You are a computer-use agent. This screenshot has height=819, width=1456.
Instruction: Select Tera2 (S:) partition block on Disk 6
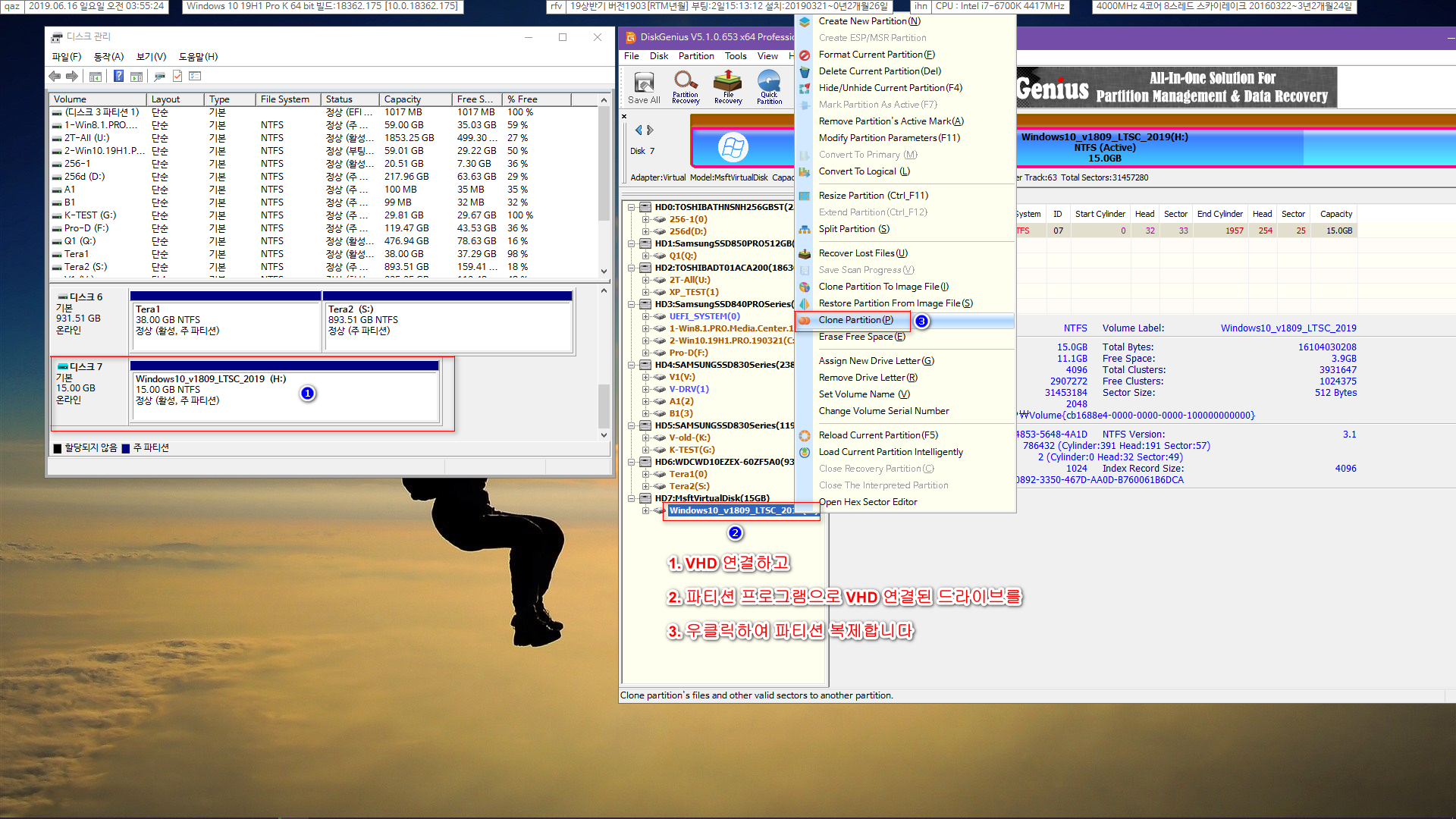(448, 322)
